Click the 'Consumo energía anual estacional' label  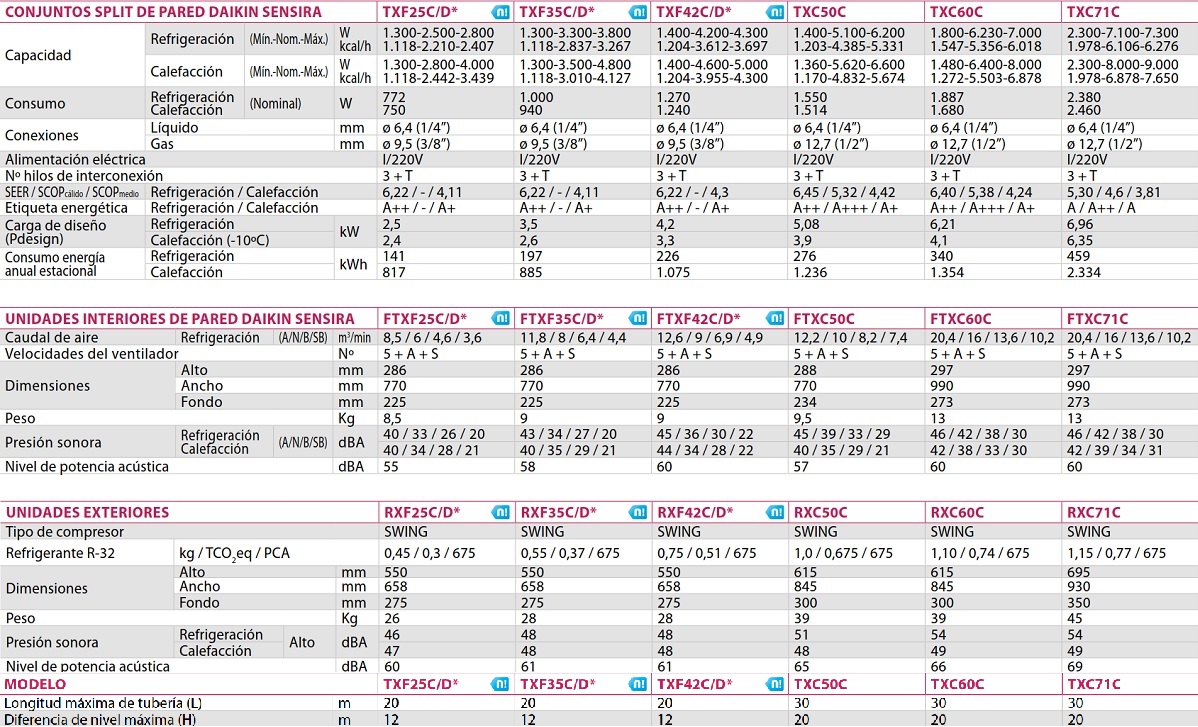[x=55, y=264]
